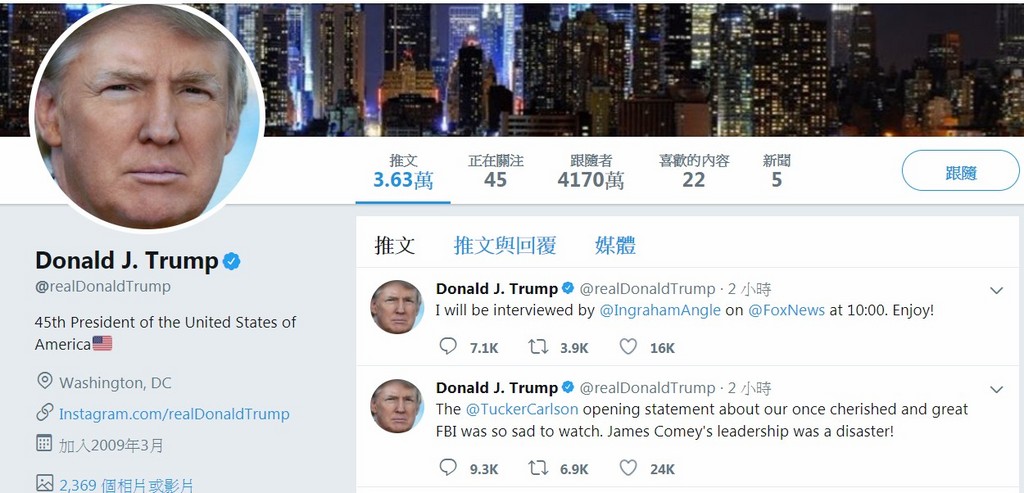
Task: Expand options chevron on the first tweet
Action: pos(996,291)
